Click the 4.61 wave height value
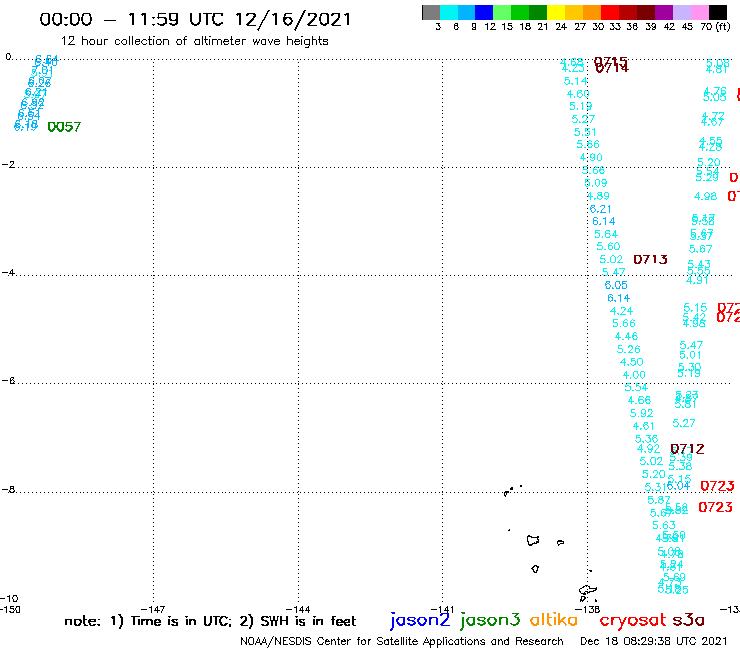Image resolution: width=740 pixels, height=650 pixels. (644, 426)
